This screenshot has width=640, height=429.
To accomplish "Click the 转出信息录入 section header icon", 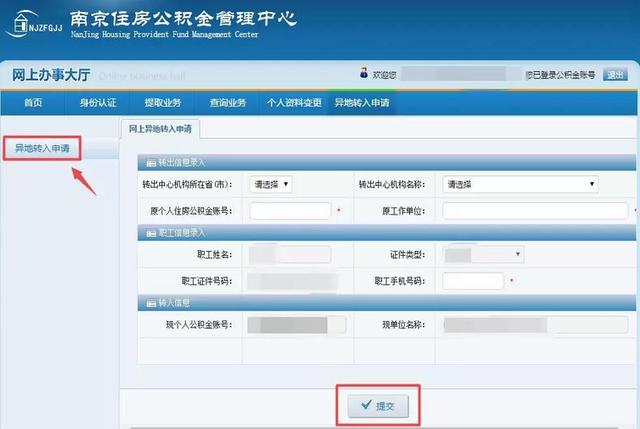I will (x=151, y=163).
